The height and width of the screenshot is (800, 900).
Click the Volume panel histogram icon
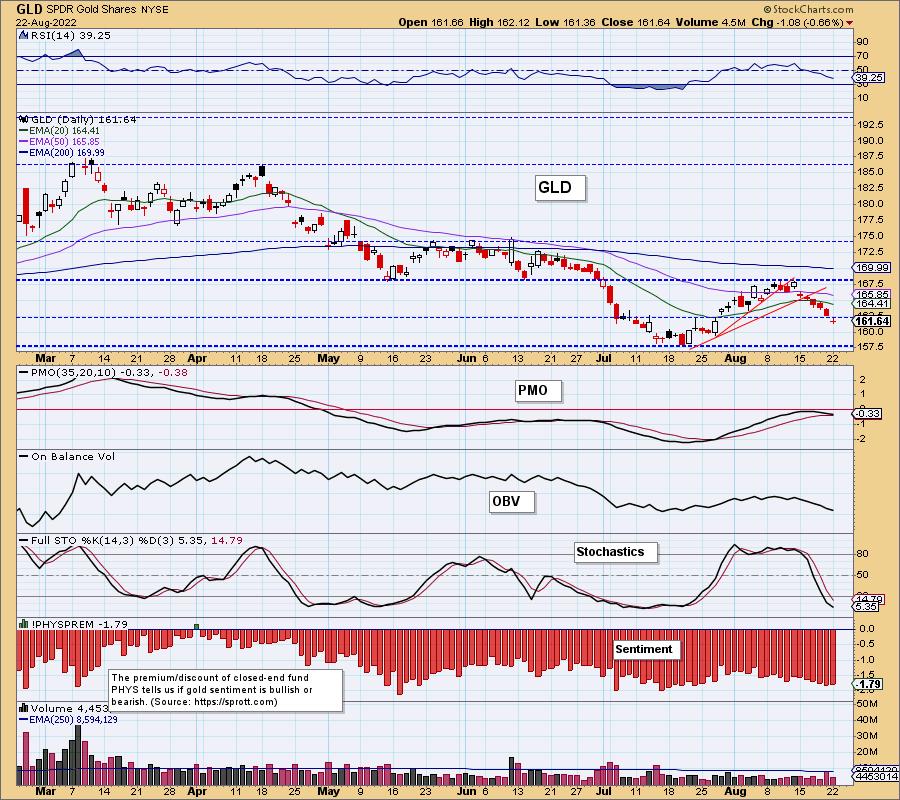pyautogui.click(x=24, y=708)
